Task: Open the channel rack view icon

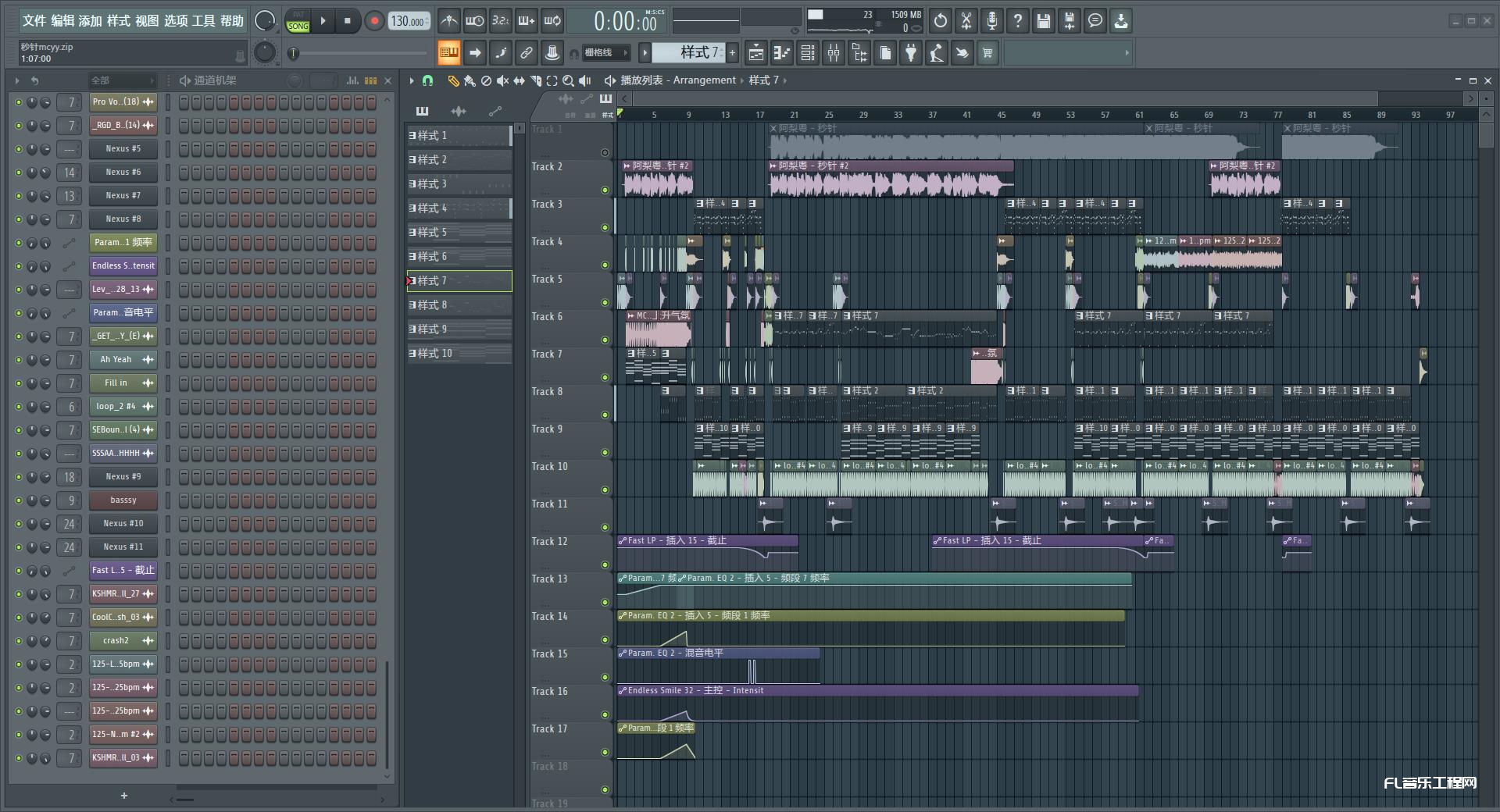Action: 808,53
